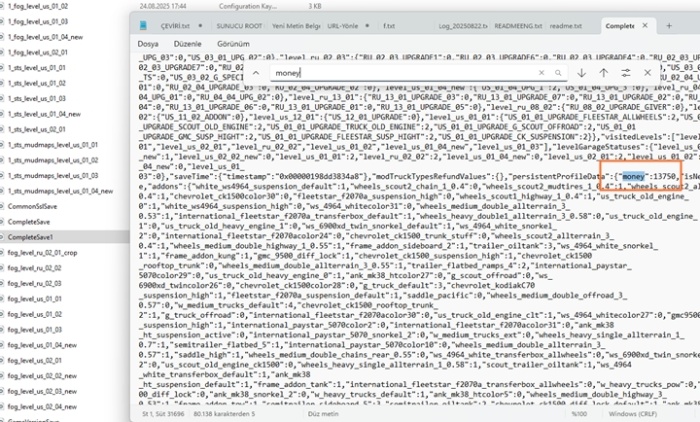
Task: Clear the search text with the X icon
Action: click(541, 73)
